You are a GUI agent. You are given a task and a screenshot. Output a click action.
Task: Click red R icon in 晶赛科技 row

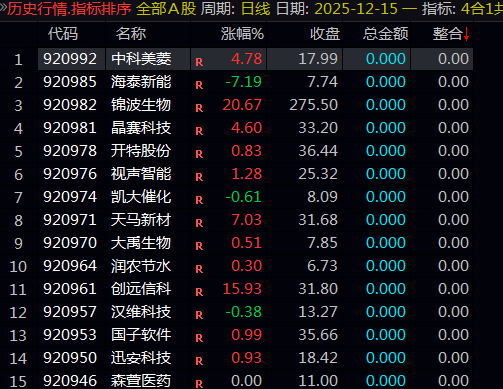(x=199, y=131)
